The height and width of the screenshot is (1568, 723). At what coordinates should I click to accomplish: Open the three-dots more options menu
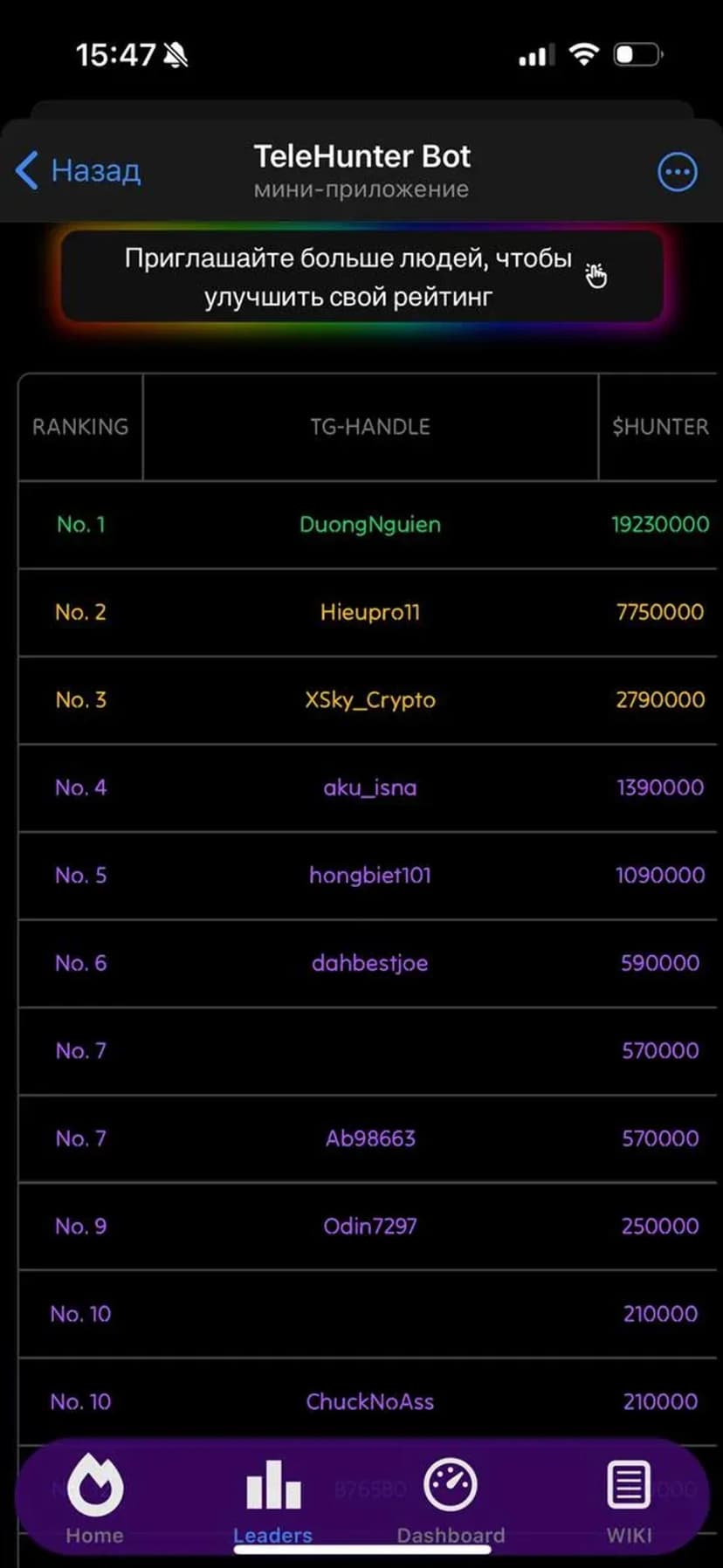coord(677,172)
